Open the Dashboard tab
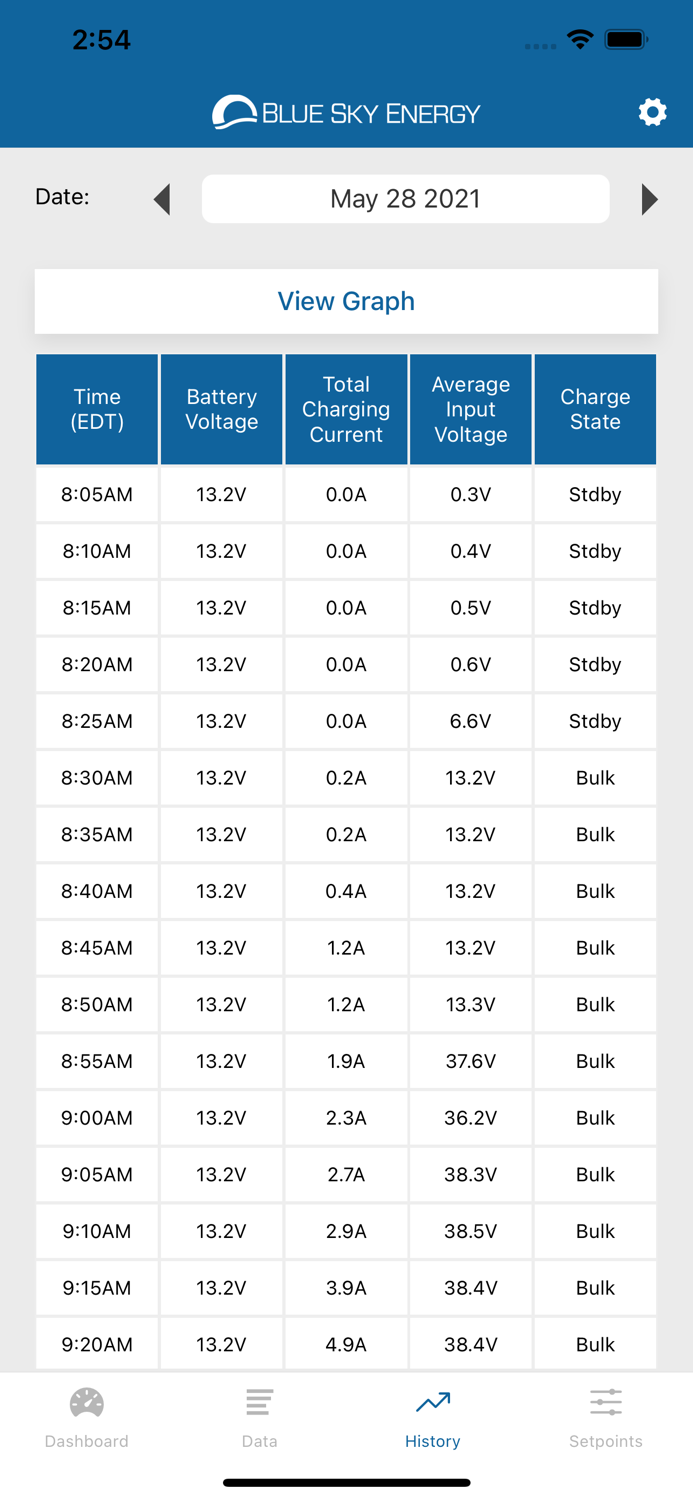This screenshot has height=1500, width=693. (x=87, y=1417)
